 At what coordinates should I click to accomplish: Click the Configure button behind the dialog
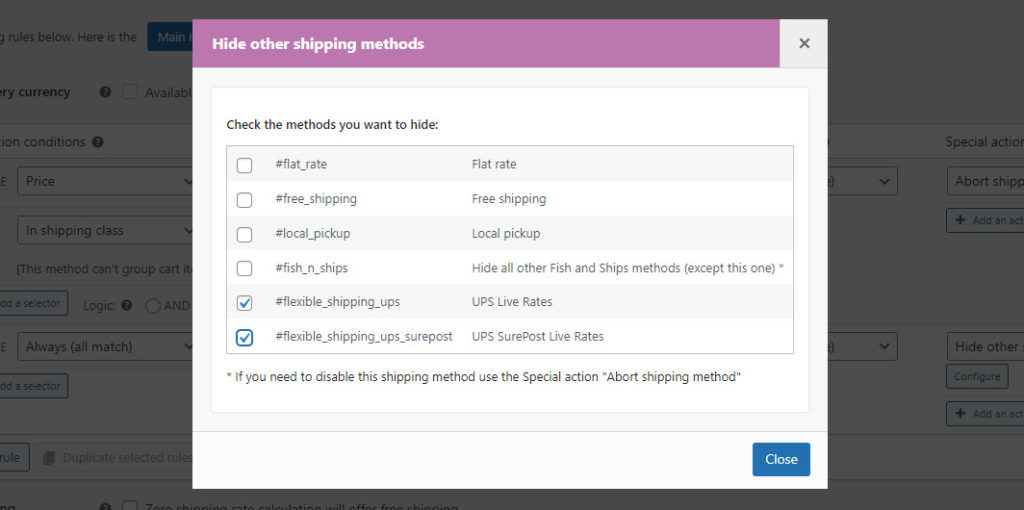click(x=977, y=376)
